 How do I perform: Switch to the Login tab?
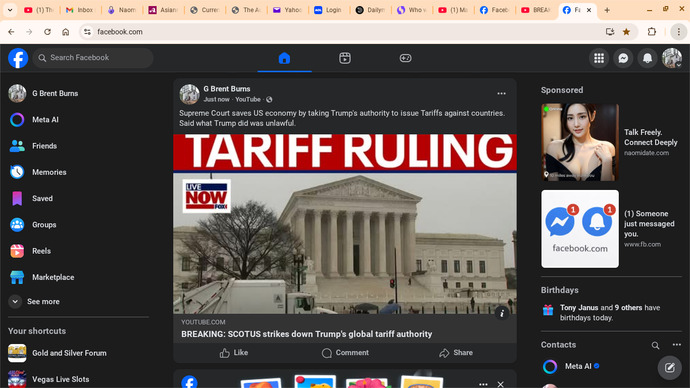click(329, 10)
